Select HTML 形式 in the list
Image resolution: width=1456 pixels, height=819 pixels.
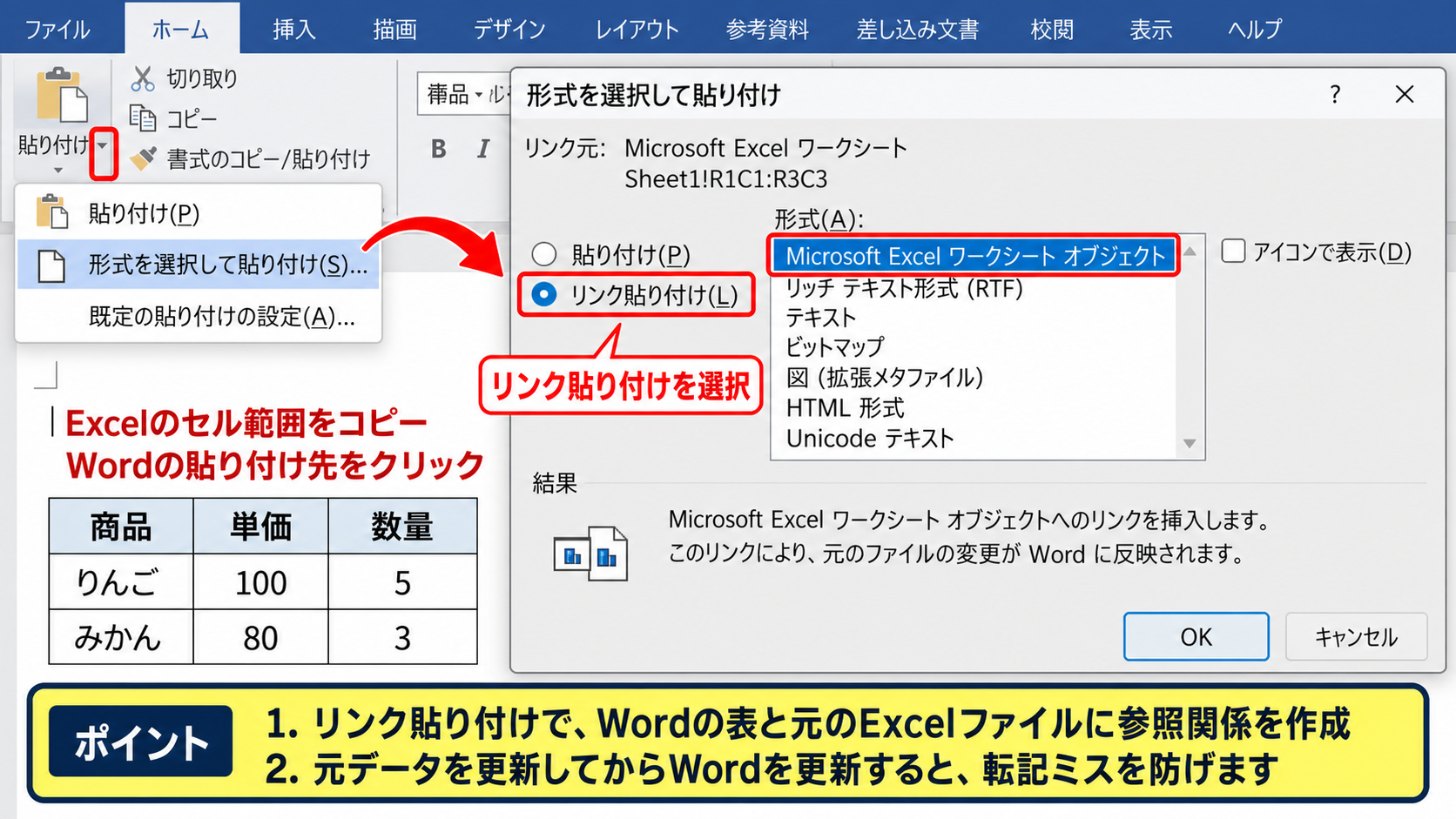(x=845, y=407)
